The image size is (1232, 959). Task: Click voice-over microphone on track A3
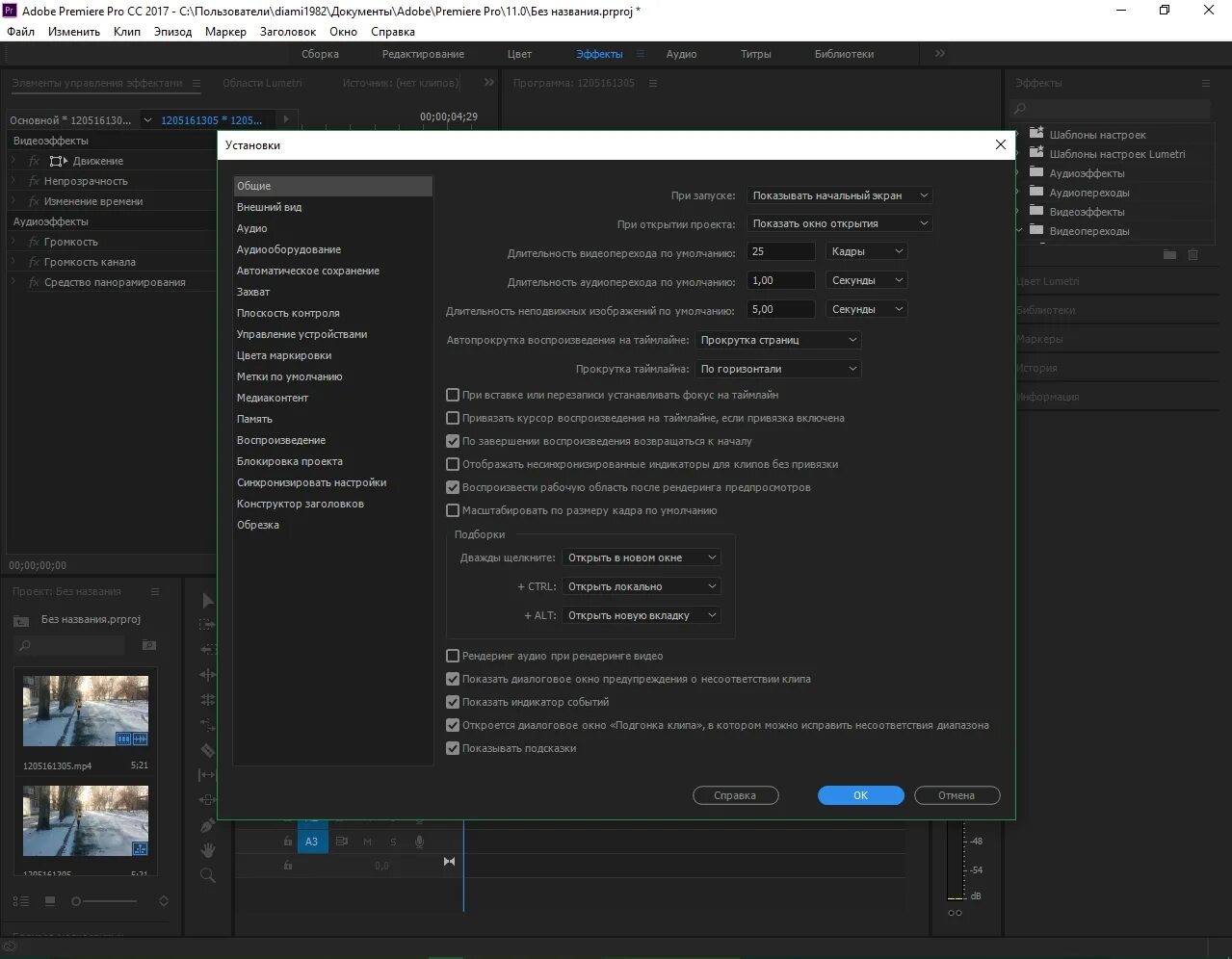419,842
